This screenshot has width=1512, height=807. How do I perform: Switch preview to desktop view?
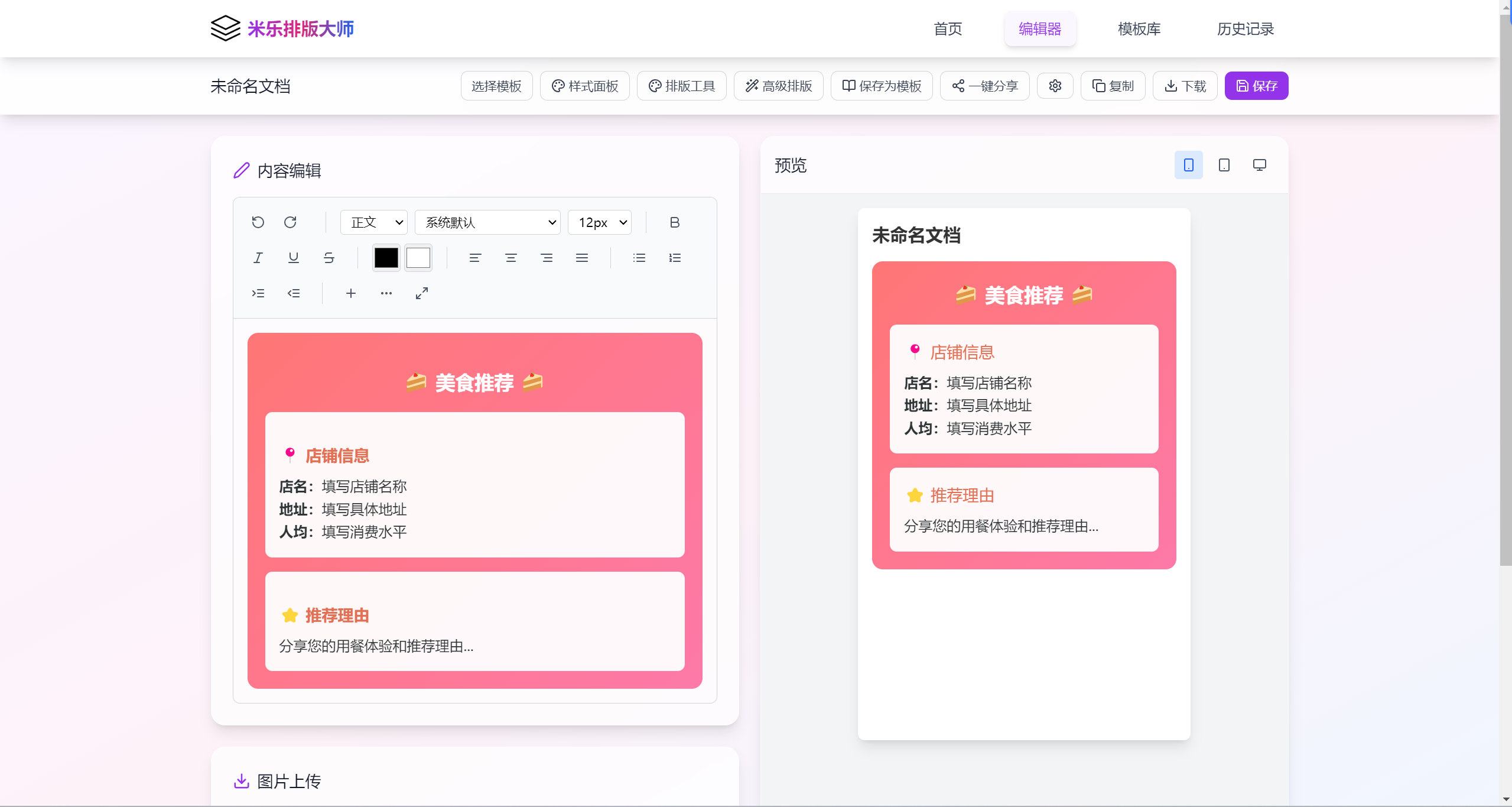click(1260, 165)
